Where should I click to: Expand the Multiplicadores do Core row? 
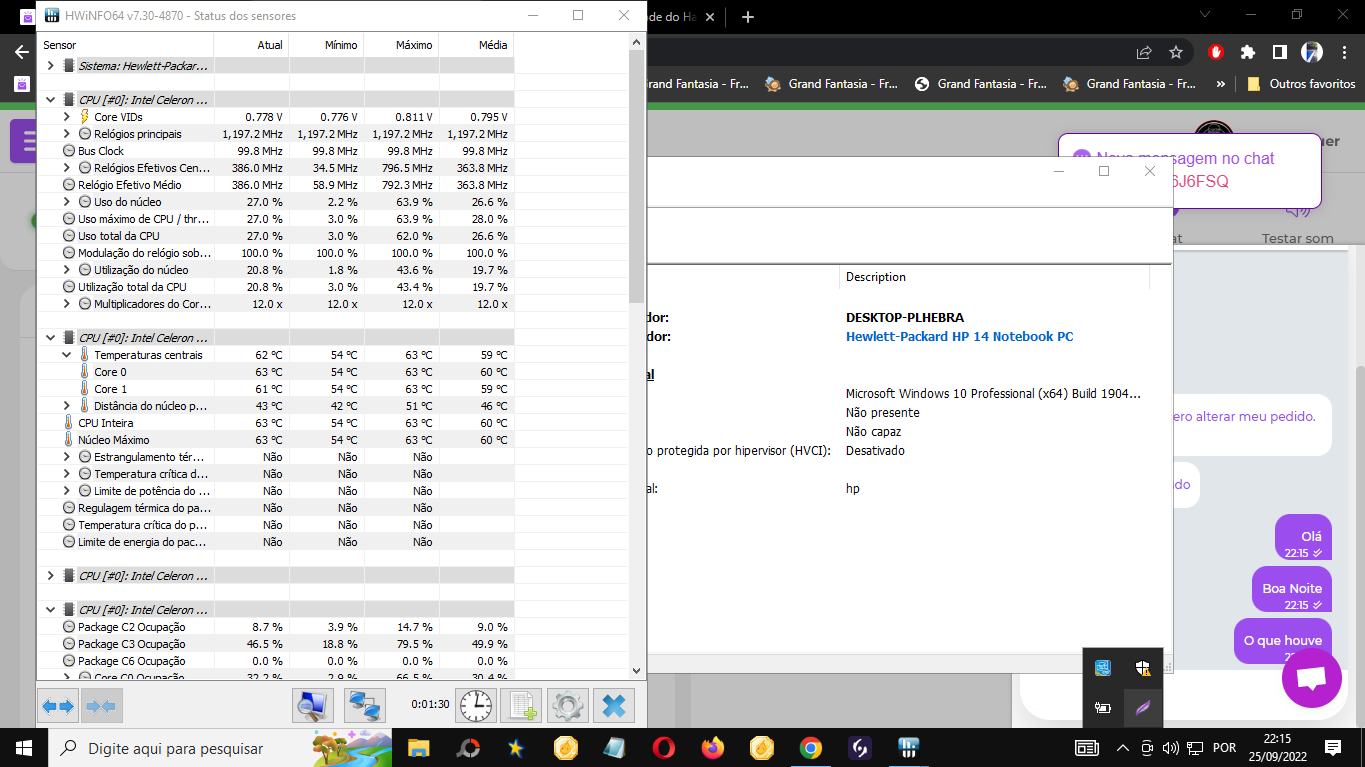pos(67,304)
